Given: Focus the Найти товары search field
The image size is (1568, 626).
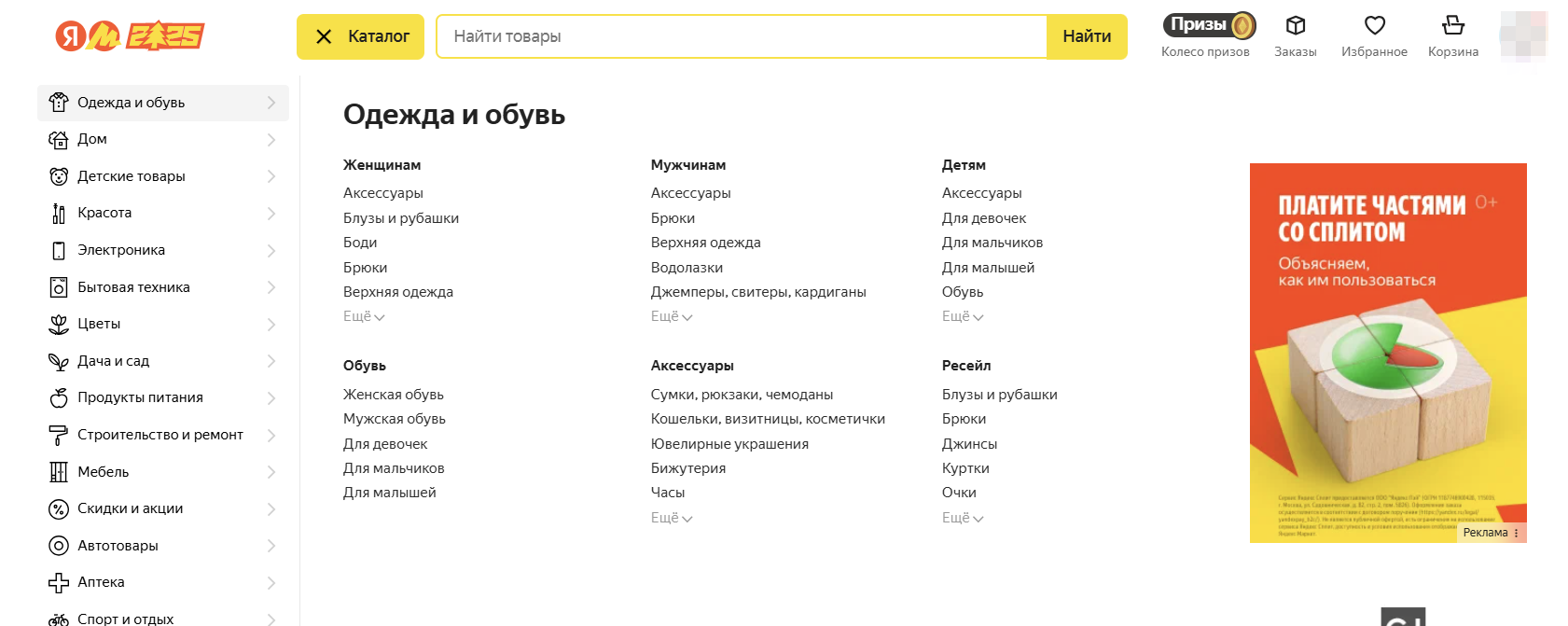Looking at the screenshot, I should tap(742, 36).
